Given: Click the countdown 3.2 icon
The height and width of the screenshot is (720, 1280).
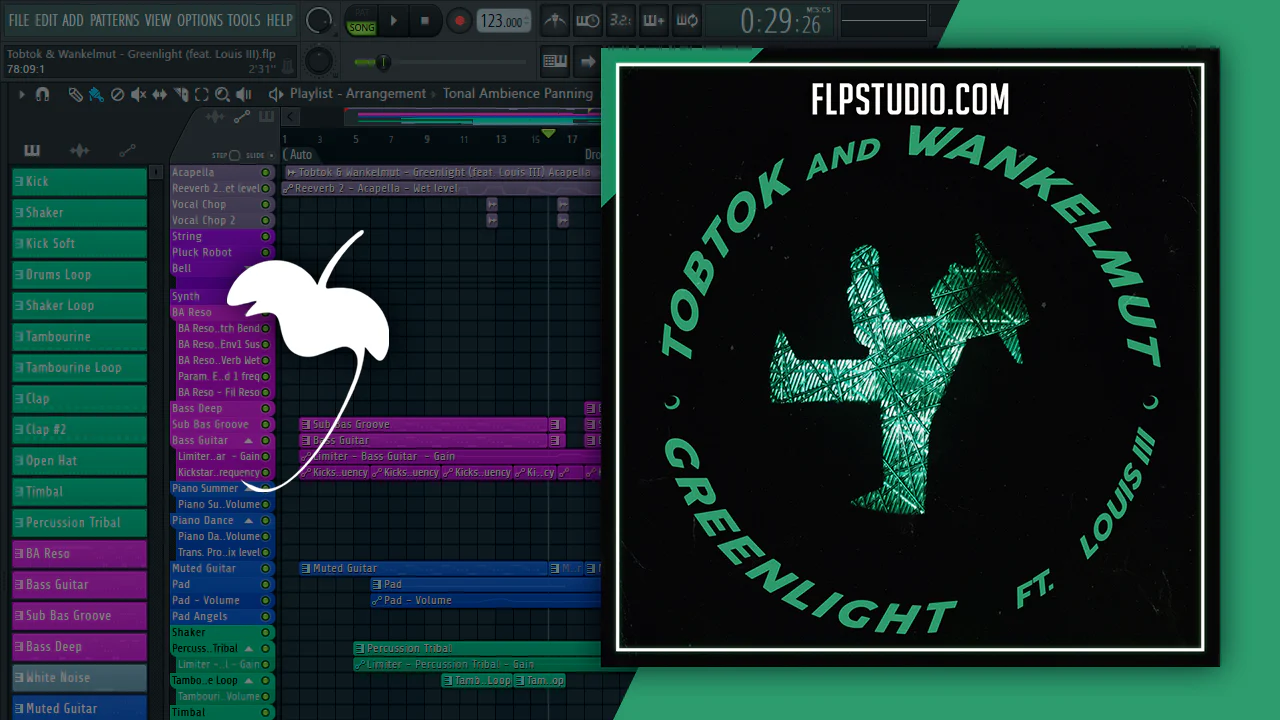Looking at the screenshot, I should [x=621, y=20].
